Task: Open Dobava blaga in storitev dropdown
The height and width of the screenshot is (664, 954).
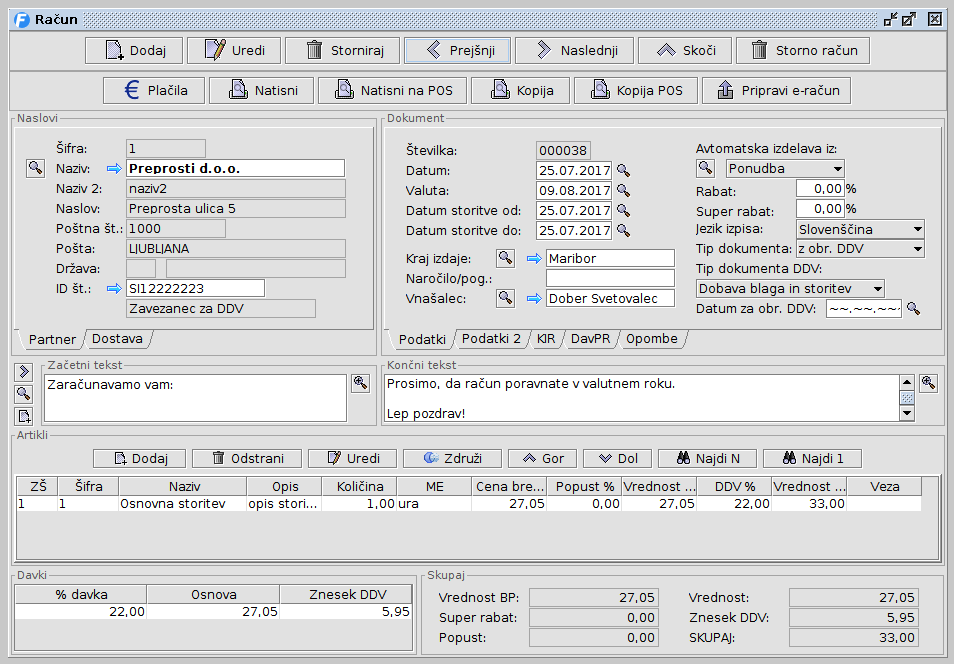Action: [790, 288]
